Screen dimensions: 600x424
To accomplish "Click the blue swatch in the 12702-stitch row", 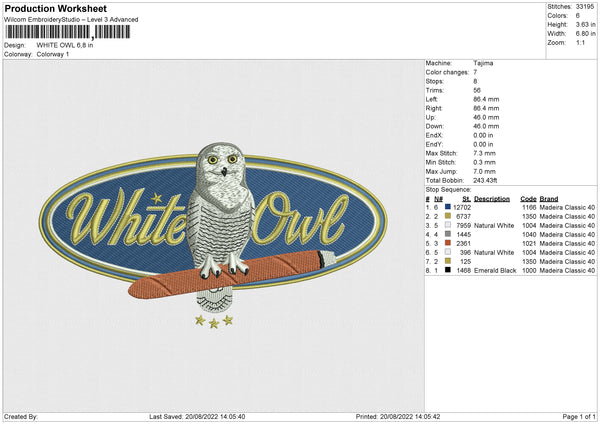I will tap(448, 207).
